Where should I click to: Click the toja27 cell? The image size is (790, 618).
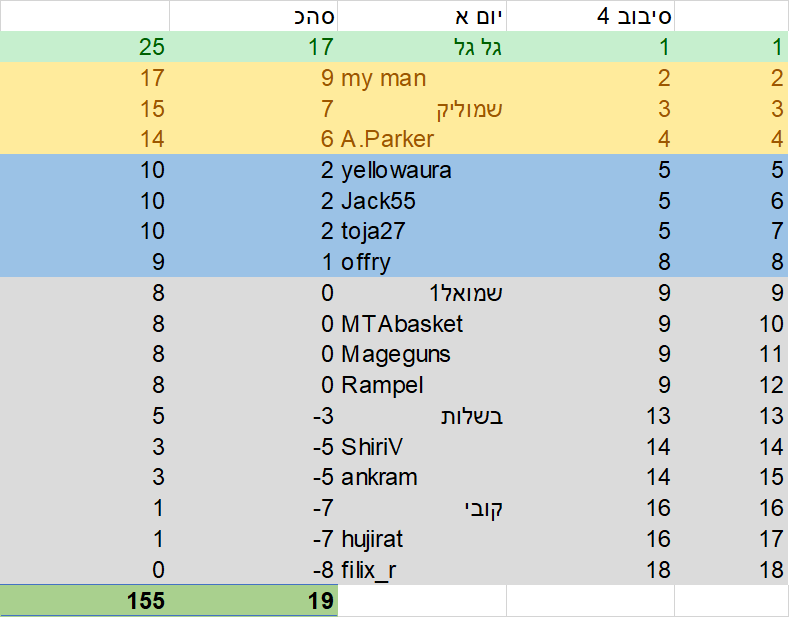[x=422, y=232]
